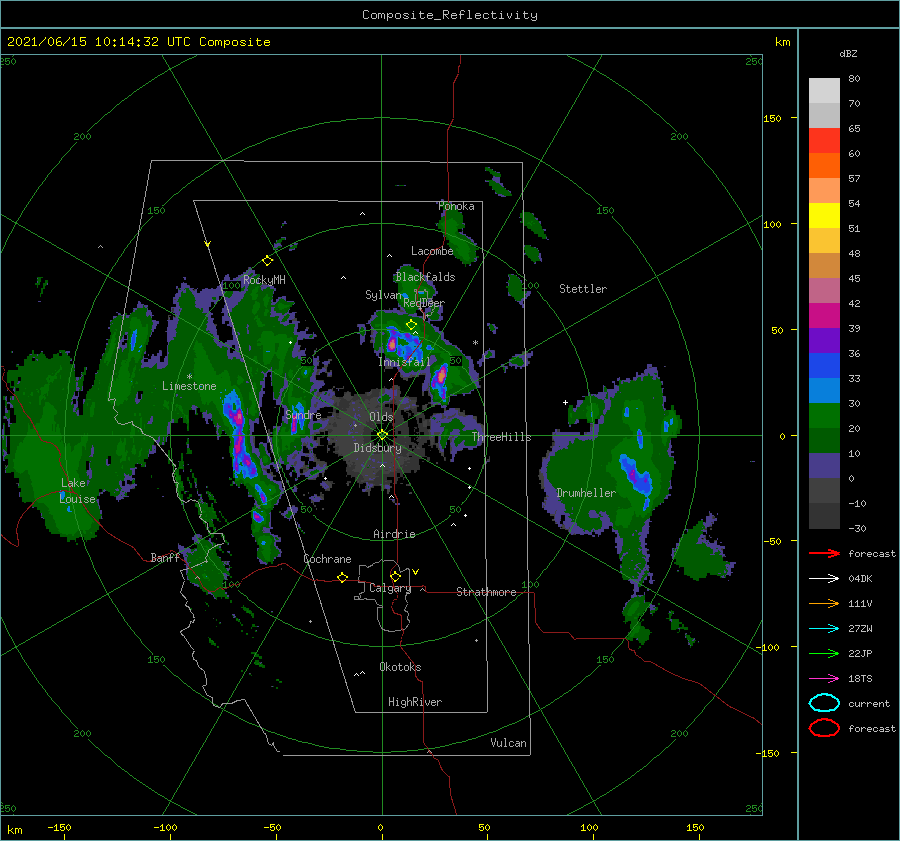Click the purple 36-39 dBZ color swatch
The height and width of the screenshot is (841, 900).
tap(824, 340)
